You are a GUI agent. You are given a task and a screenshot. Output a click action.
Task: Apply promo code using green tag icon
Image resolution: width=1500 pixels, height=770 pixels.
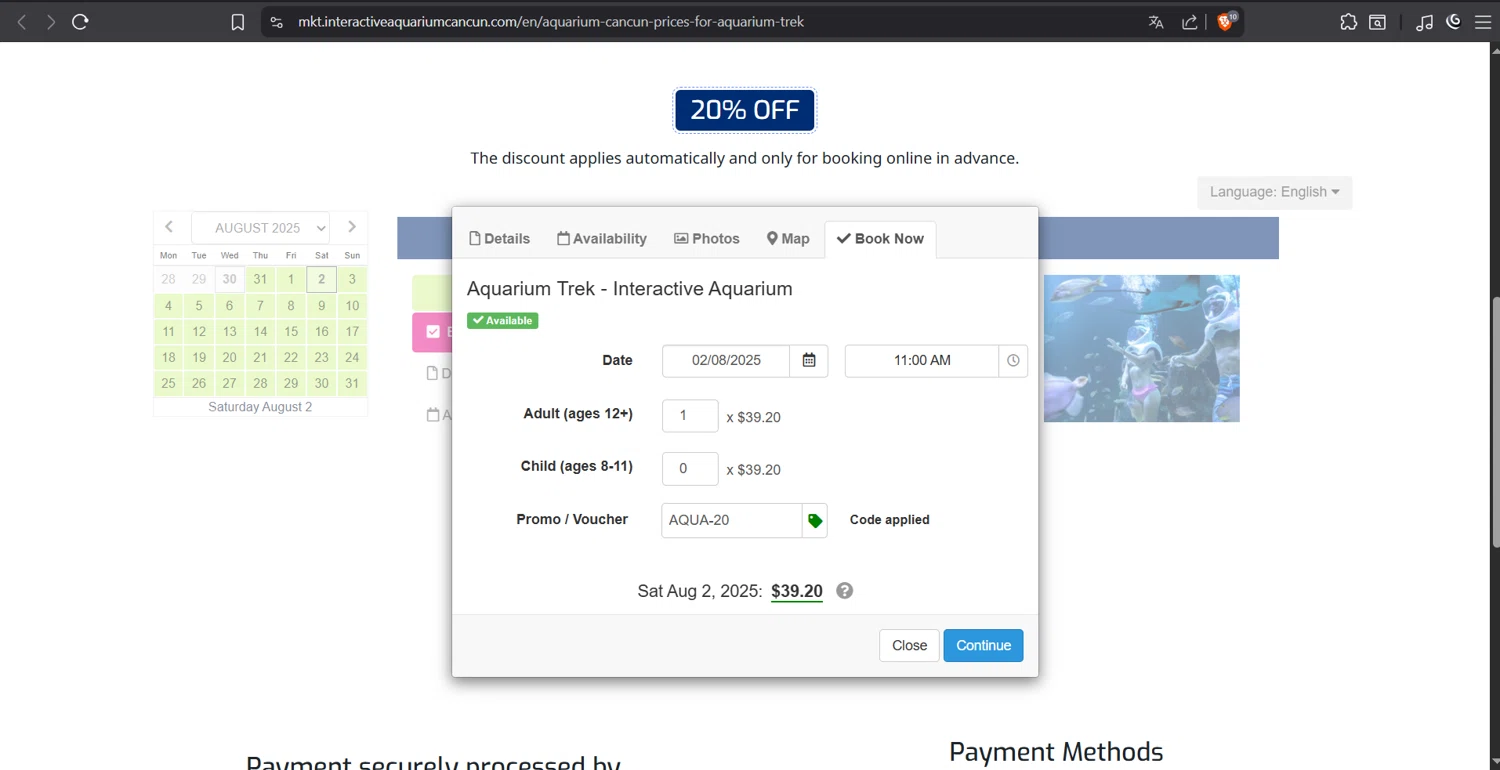[815, 520]
